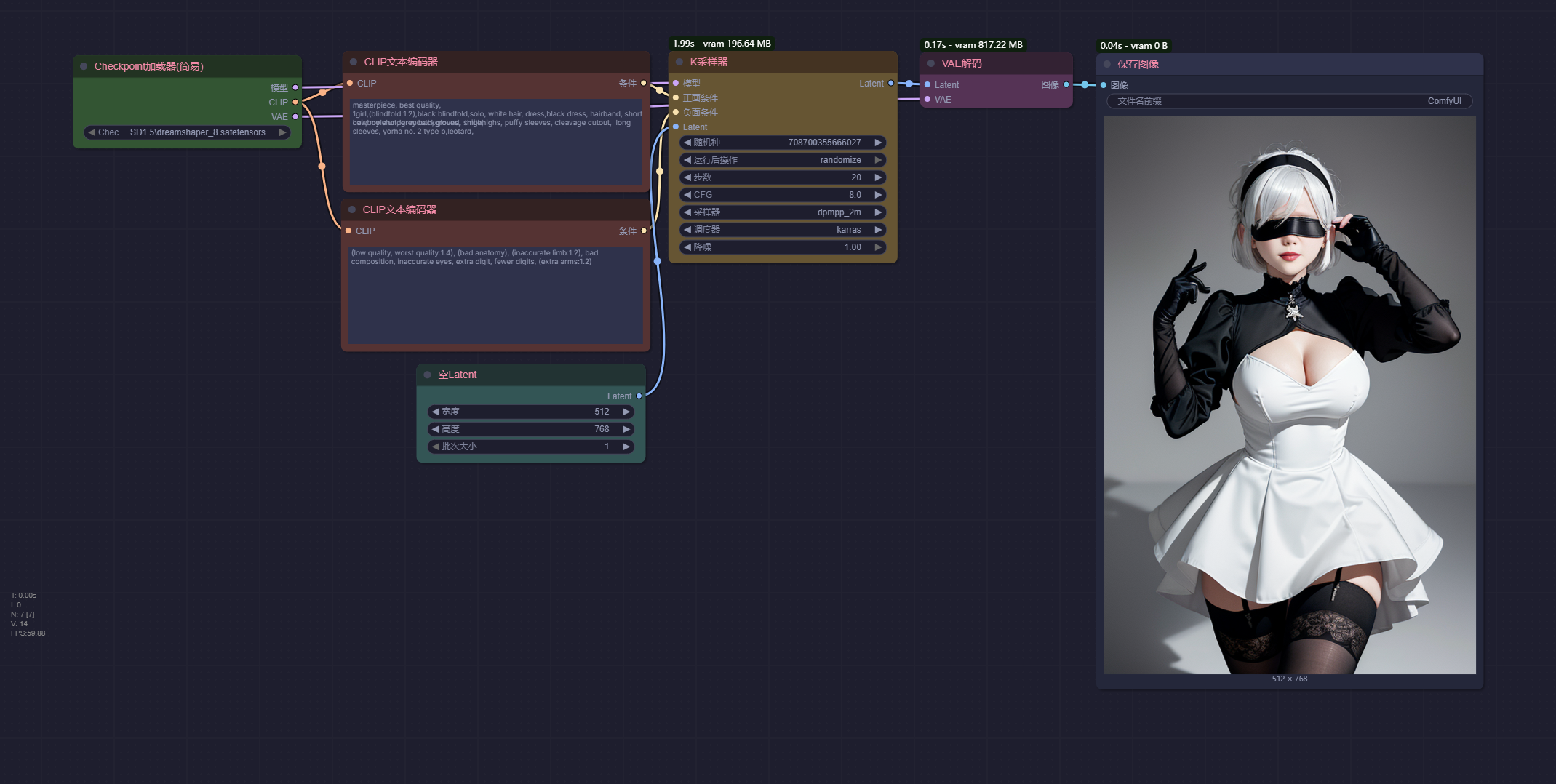Increase the 宽度 width value with its right arrow
1556x784 pixels.
tap(626, 412)
